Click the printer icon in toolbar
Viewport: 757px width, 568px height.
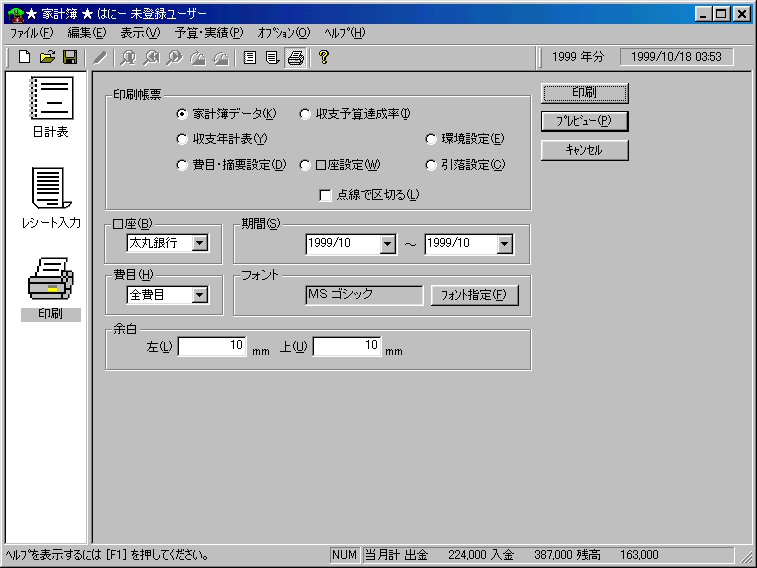tap(295, 57)
